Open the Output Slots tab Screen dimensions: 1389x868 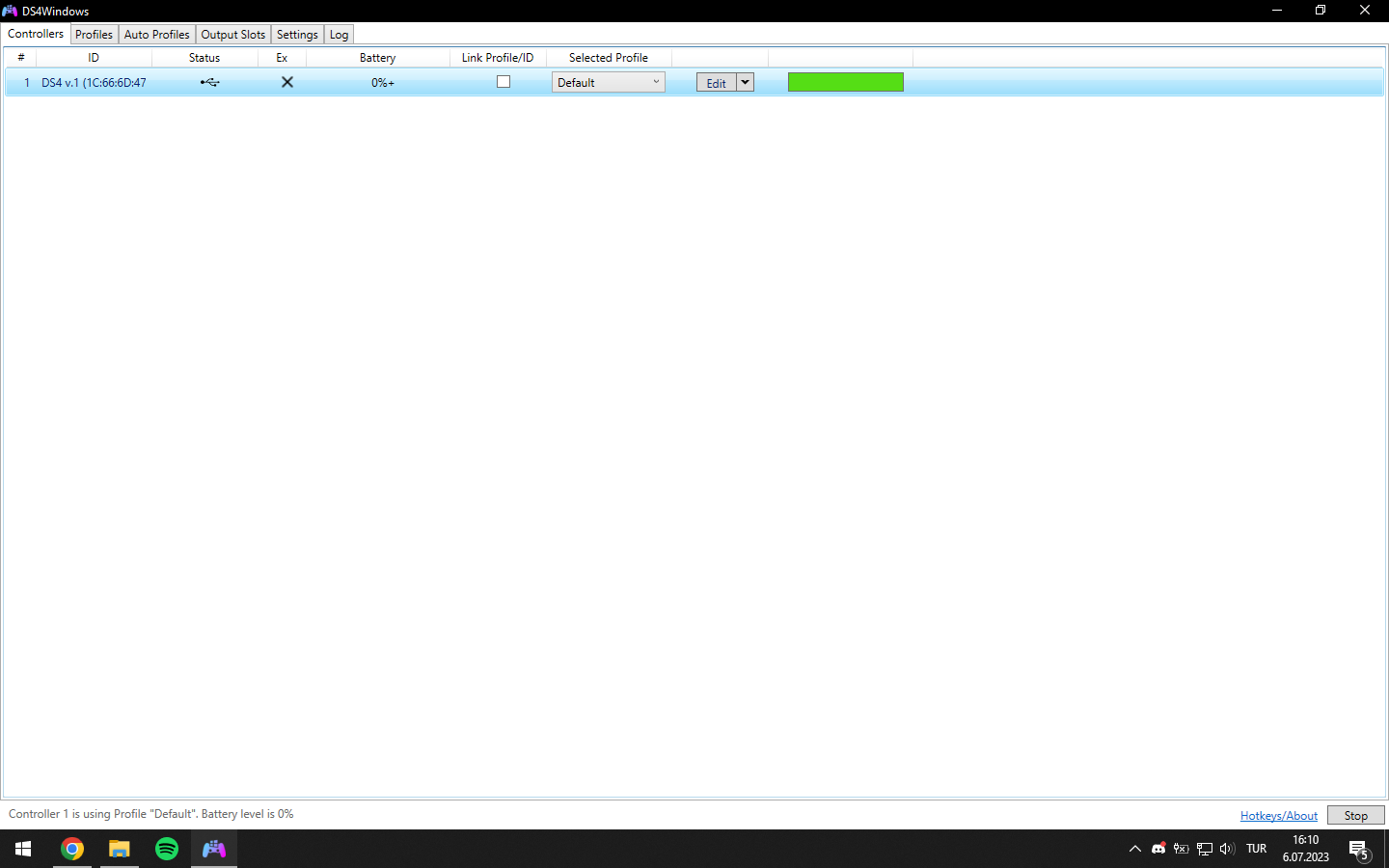233,35
